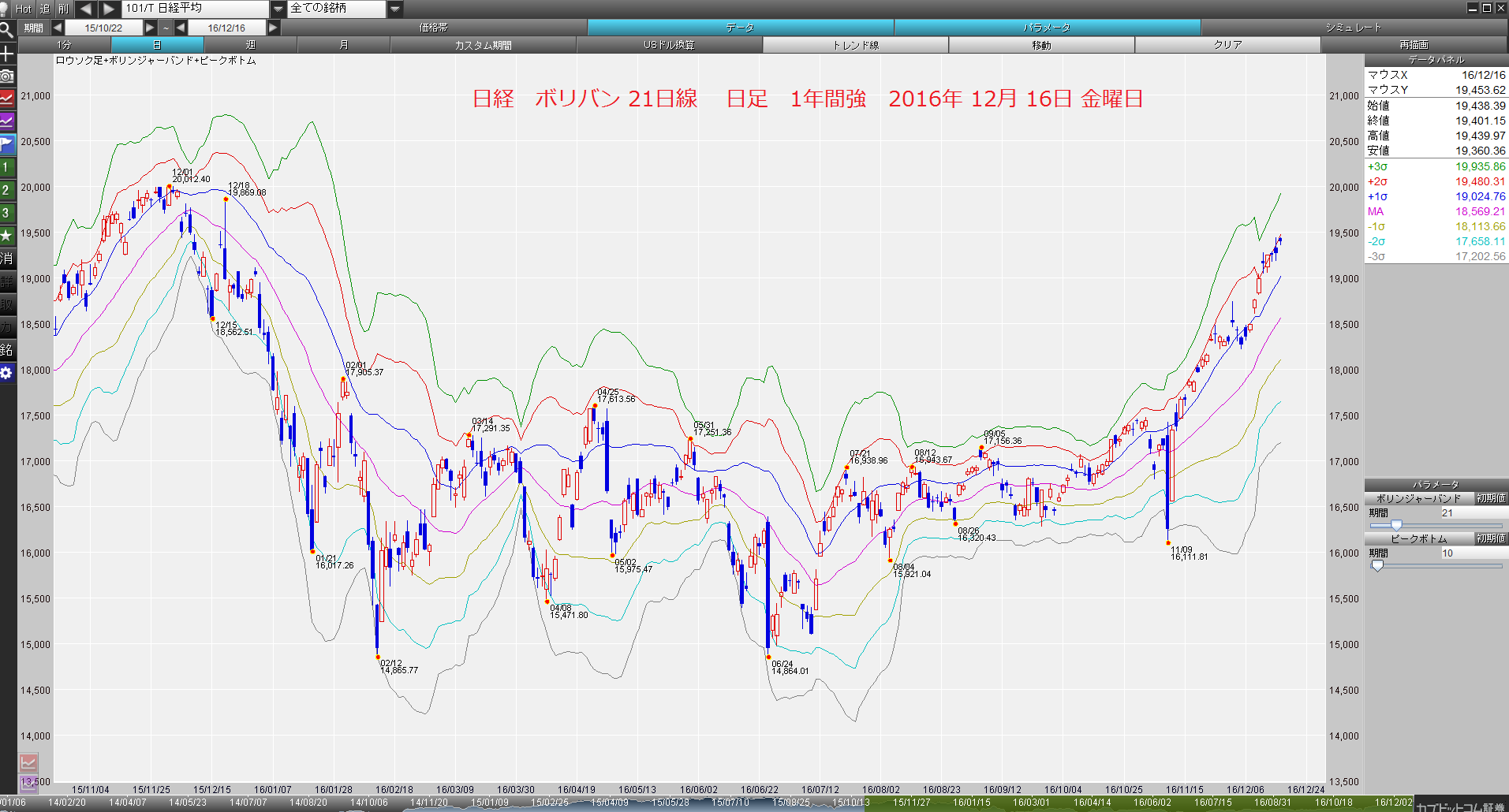Step start date 15/10/22 backward
This screenshot has height=812, width=1509.
coord(58,28)
